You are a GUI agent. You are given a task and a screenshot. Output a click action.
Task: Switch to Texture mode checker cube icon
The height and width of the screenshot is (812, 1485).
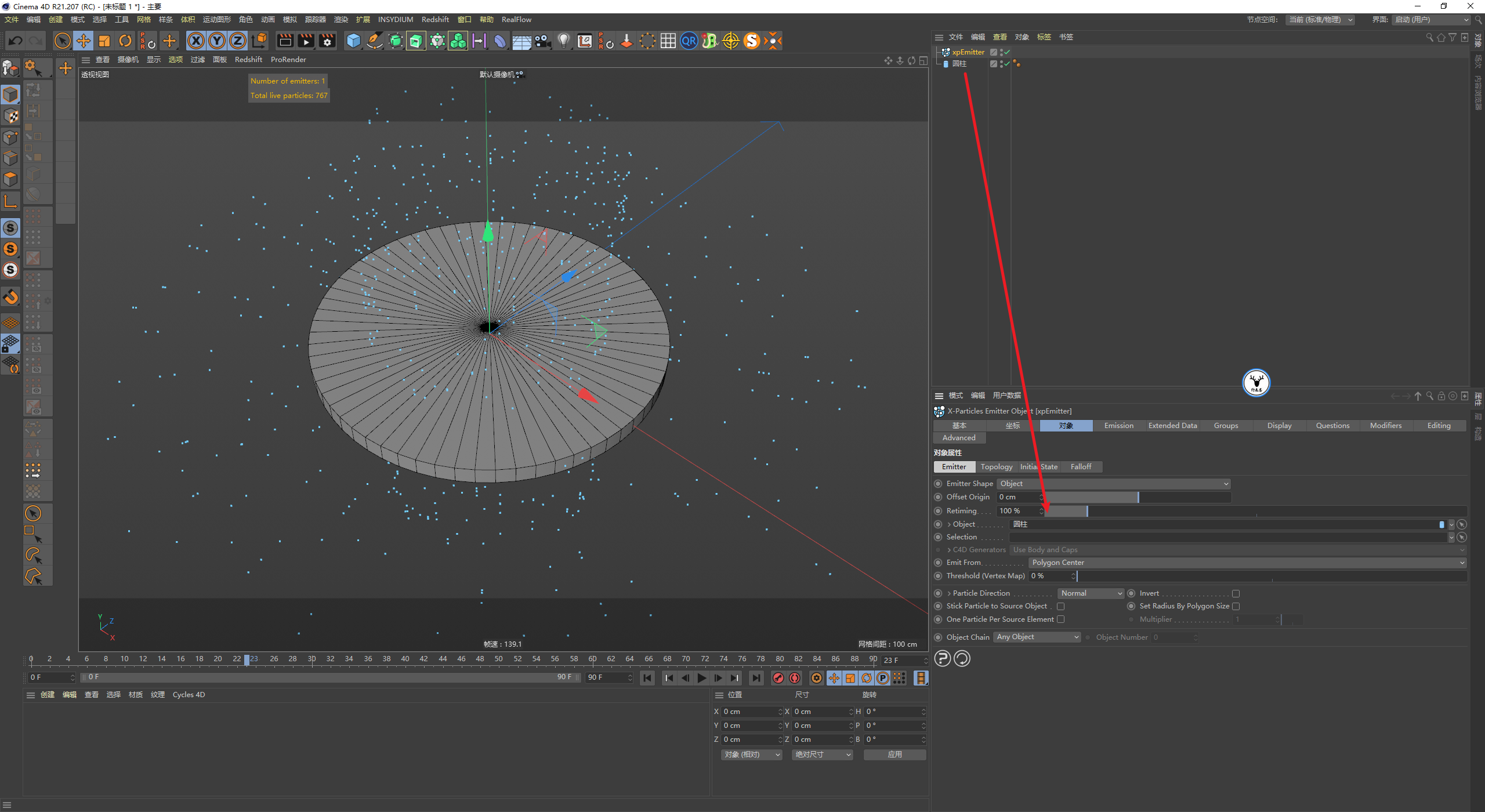[10, 115]
